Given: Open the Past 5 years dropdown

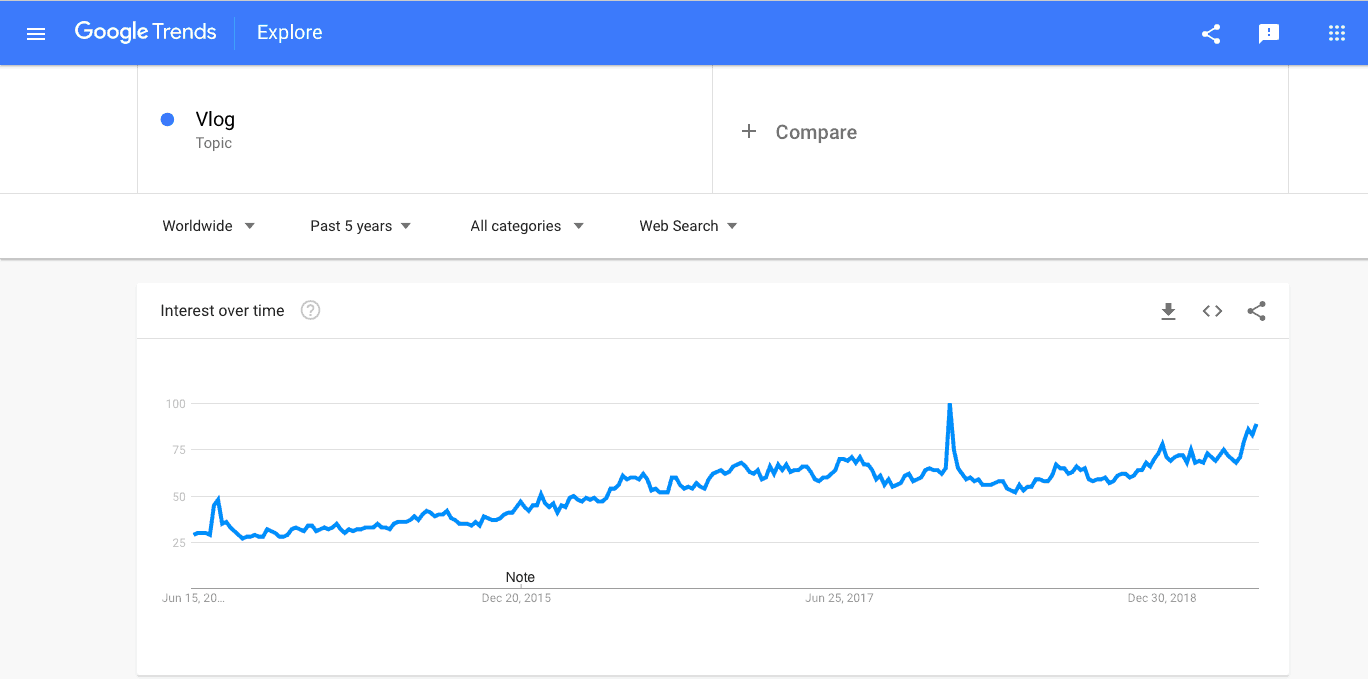Looking at the screenshot, I should [x=361, y=226].
